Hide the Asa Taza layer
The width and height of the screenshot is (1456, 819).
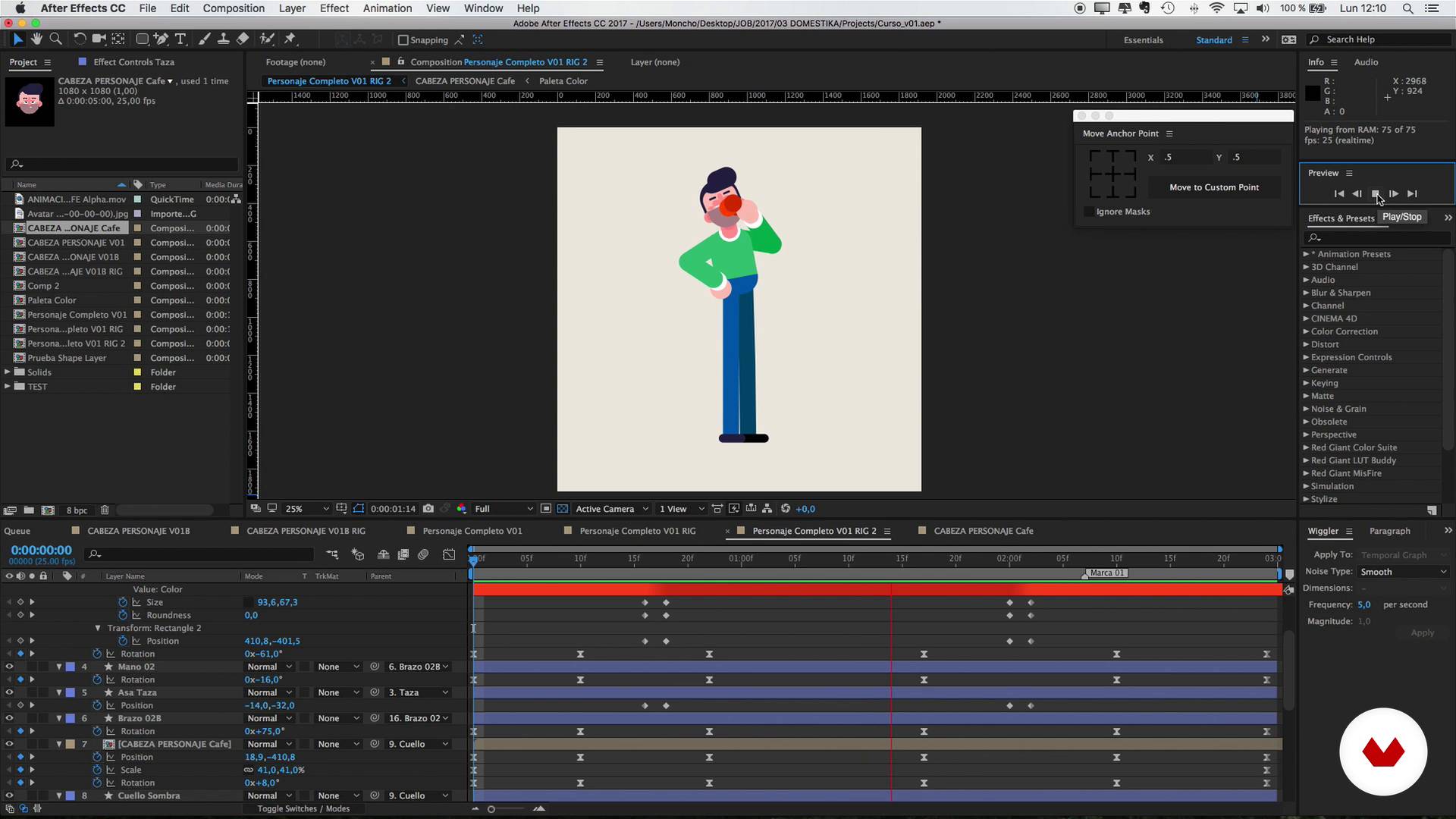9,693
